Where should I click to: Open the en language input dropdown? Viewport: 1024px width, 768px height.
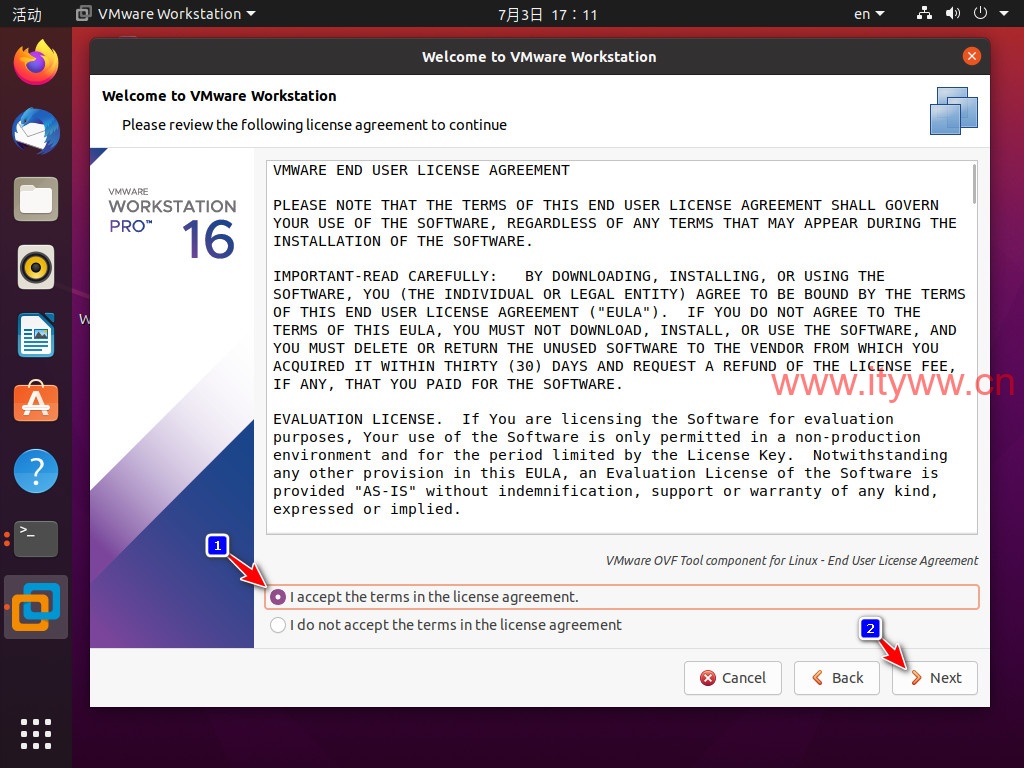point(869,14)
